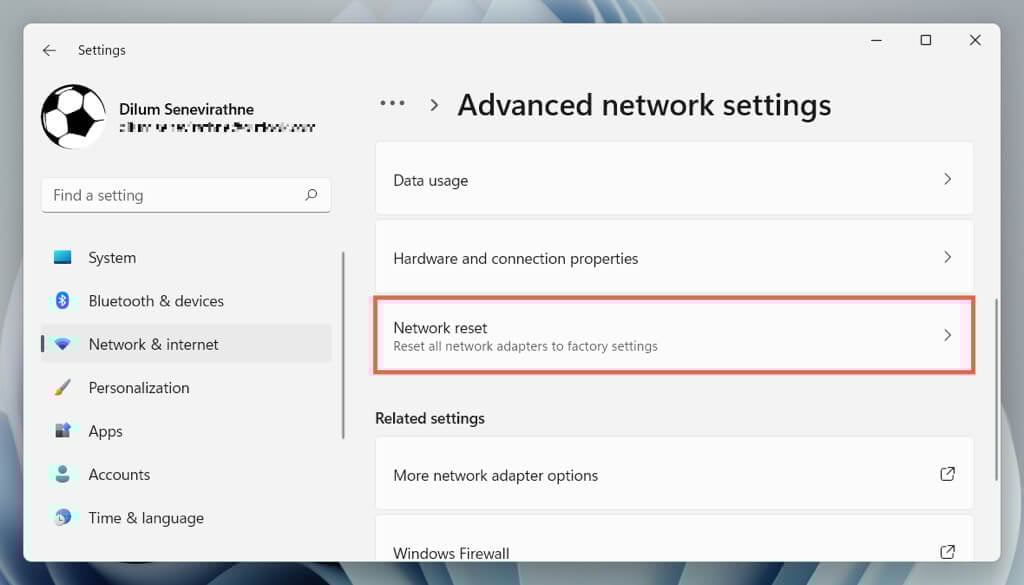This screenshot has height=585, width=1024.
Task: Expand the Network reset chevron
Action: 947,336
